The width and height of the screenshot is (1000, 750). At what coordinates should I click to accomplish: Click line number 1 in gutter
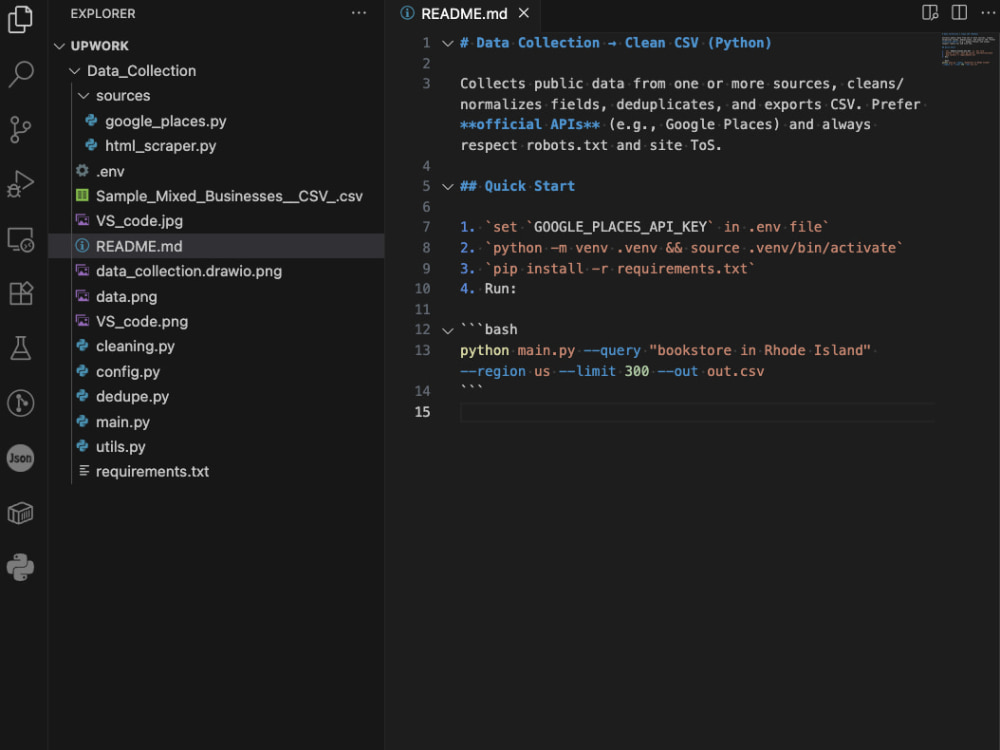click(426, 43)
